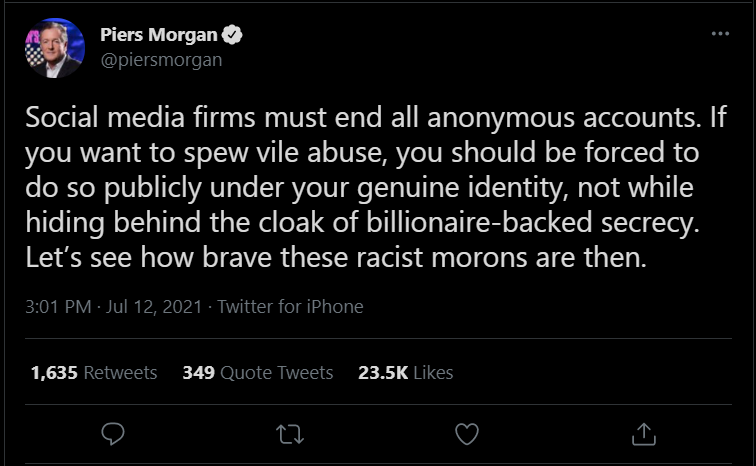Open the @piersmorgan handle link
This screenshot has height=466, width=756.
(162, 60)
